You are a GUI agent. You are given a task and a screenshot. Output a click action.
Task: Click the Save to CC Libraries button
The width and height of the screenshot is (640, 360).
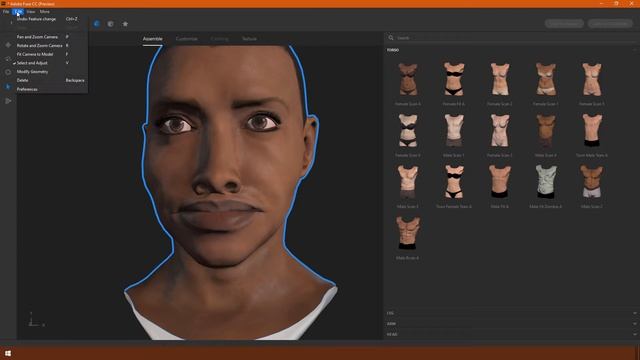click(610, 24)
